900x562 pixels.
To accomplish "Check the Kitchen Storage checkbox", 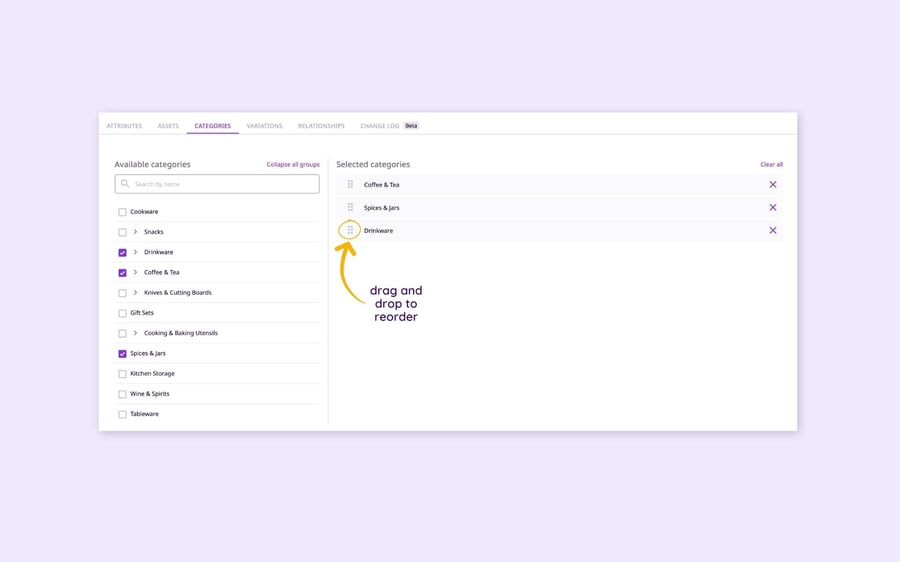I will (x=122, y=374).
